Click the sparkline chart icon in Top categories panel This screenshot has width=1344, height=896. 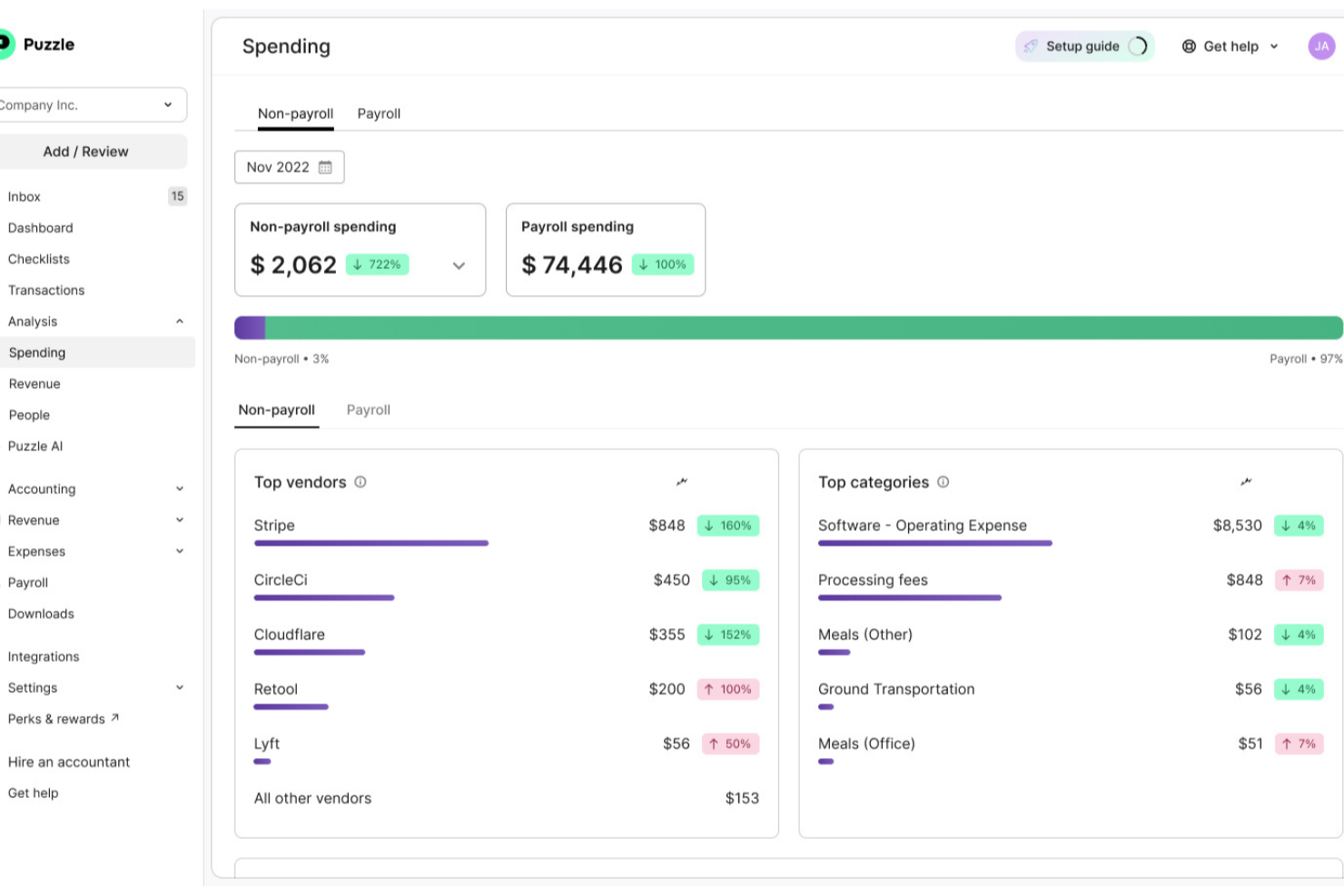[x=1247, y=481]
